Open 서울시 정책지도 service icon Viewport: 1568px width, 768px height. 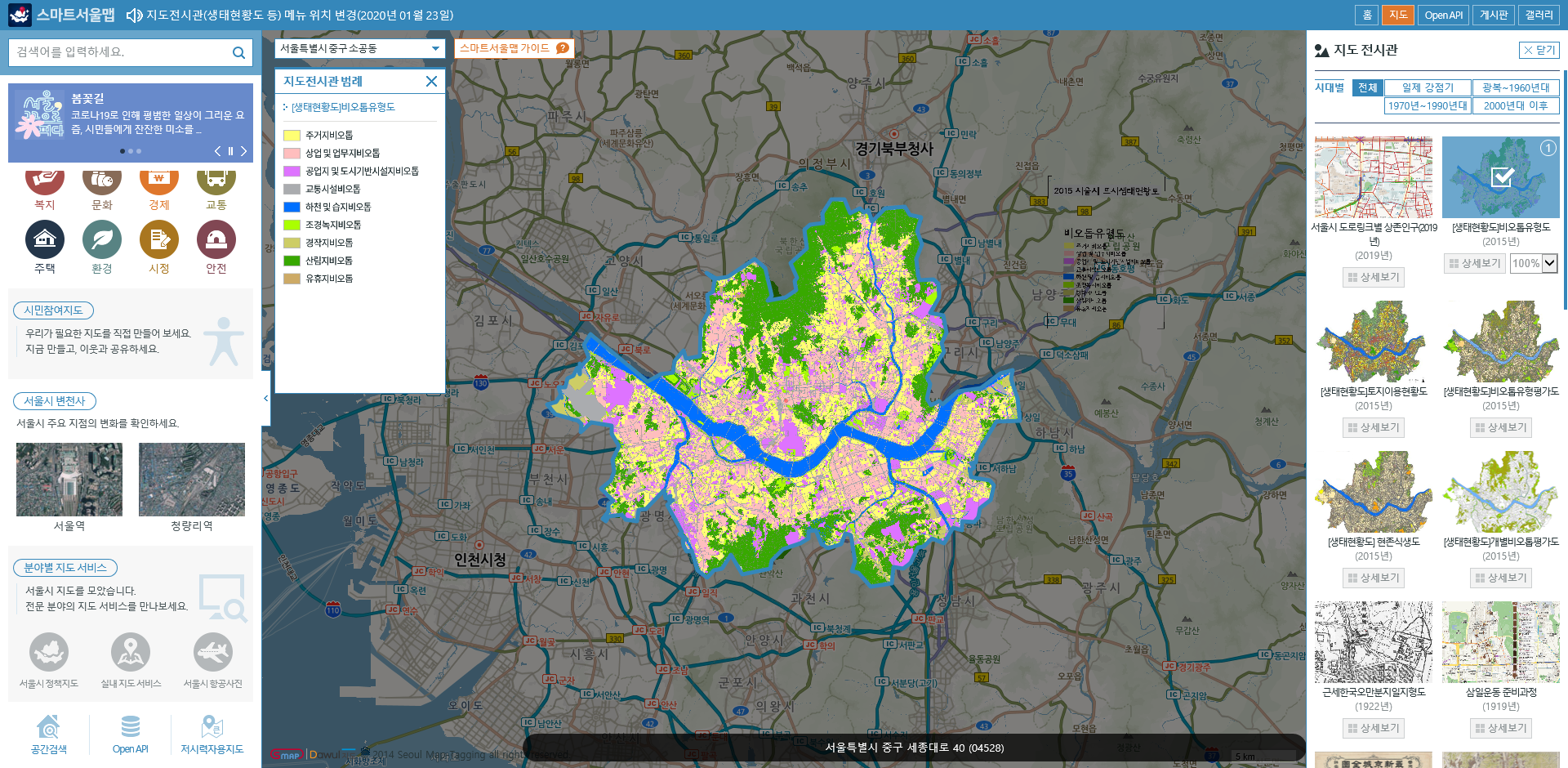click(x=49, y=652)
